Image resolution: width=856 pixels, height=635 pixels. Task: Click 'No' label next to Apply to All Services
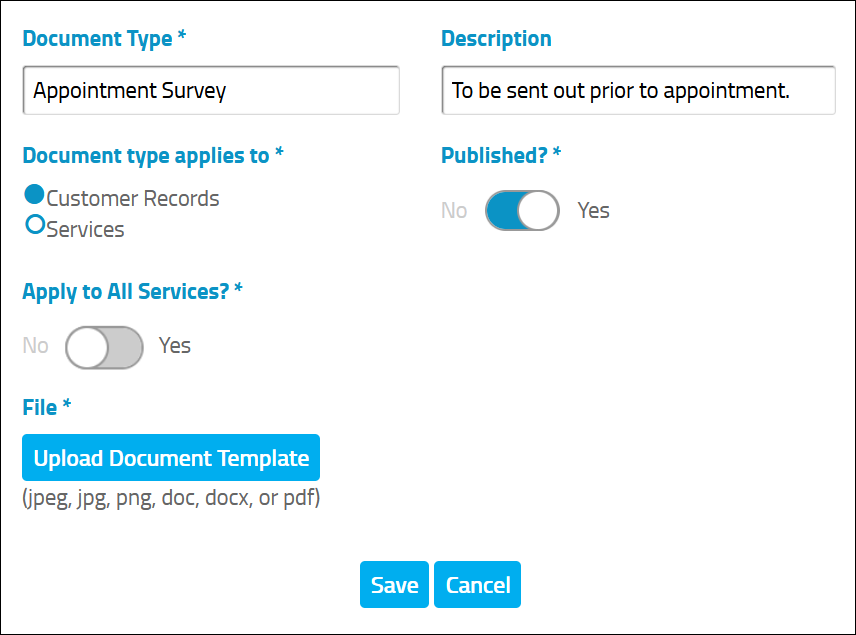[35, 346]
